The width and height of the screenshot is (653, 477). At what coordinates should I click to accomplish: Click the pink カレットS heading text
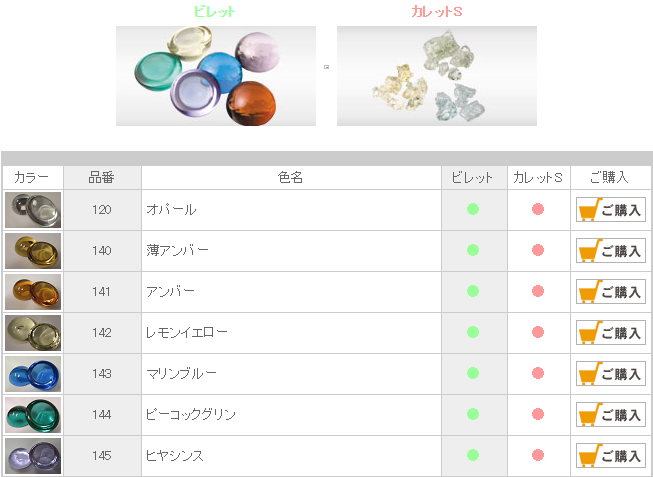(437, 12)
